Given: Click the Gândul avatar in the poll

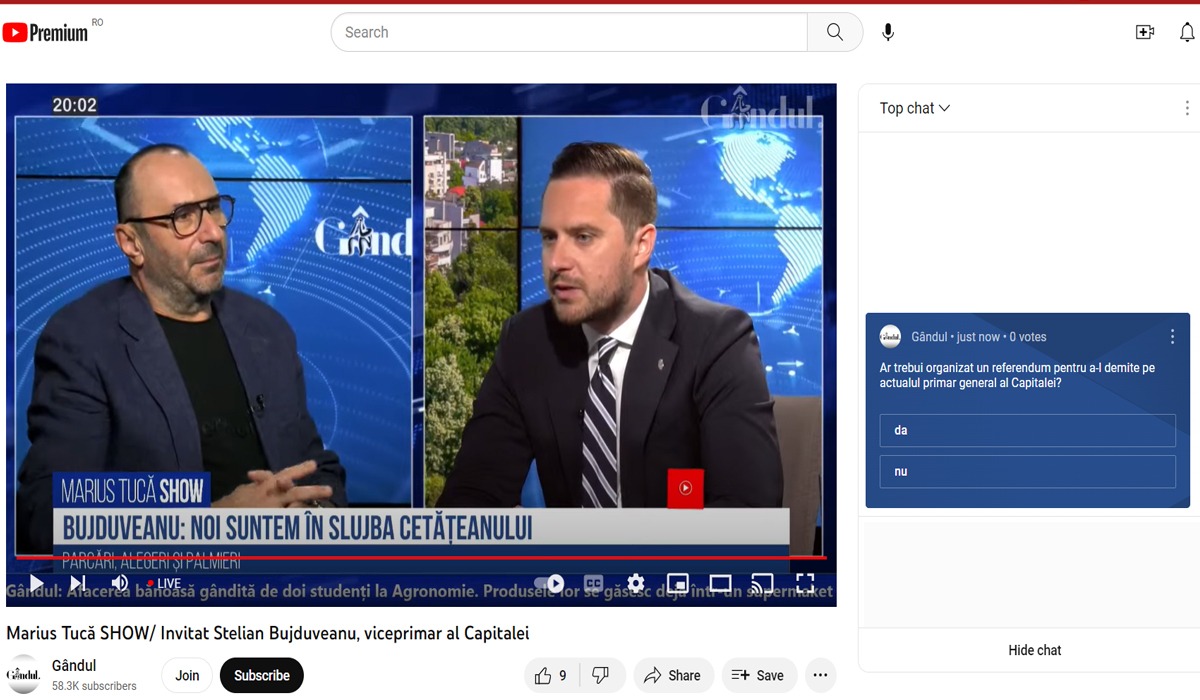Looking at the screenshot, I should click(890, 337).
